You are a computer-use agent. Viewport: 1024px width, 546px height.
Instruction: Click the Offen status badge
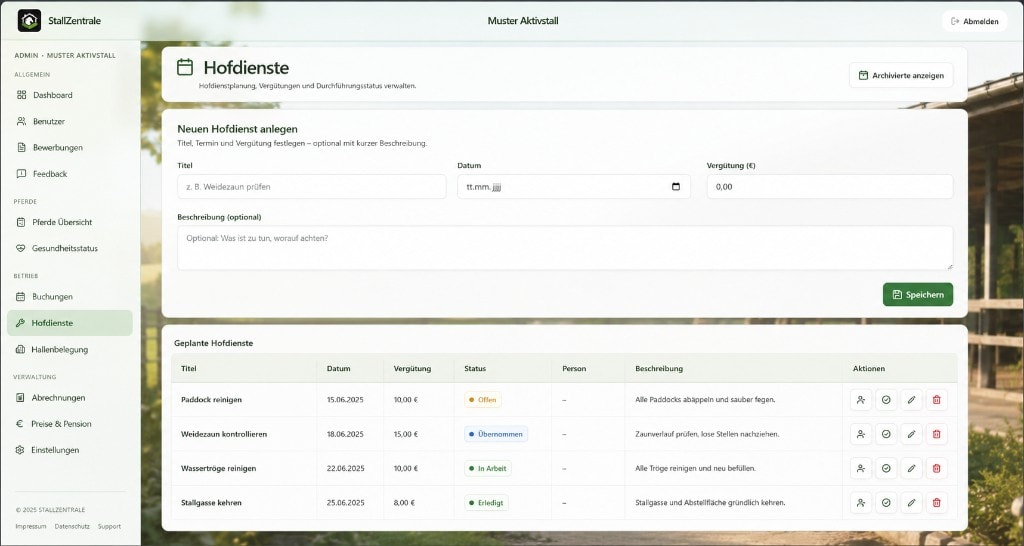483,400
